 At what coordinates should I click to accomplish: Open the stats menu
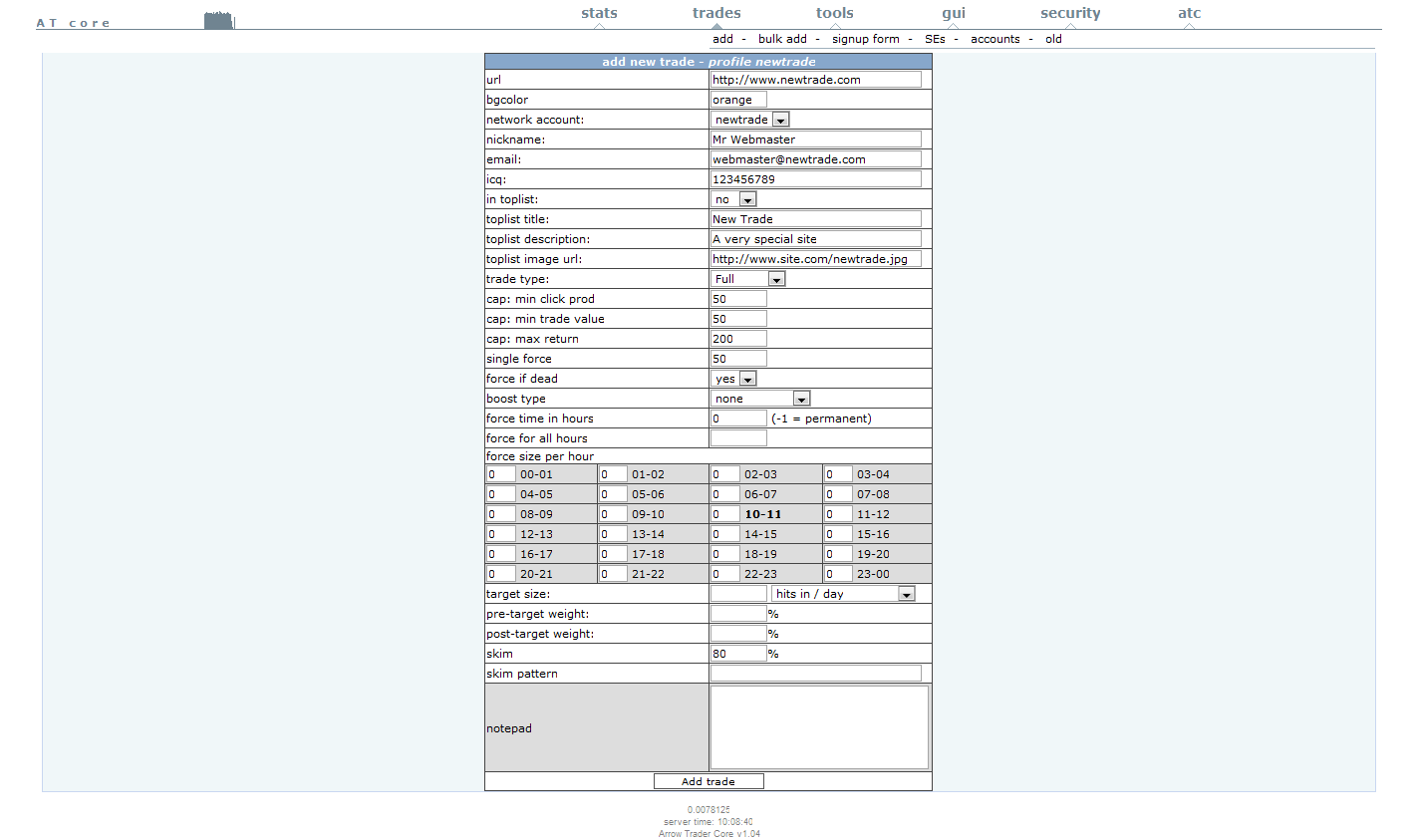tap(599, 13)
